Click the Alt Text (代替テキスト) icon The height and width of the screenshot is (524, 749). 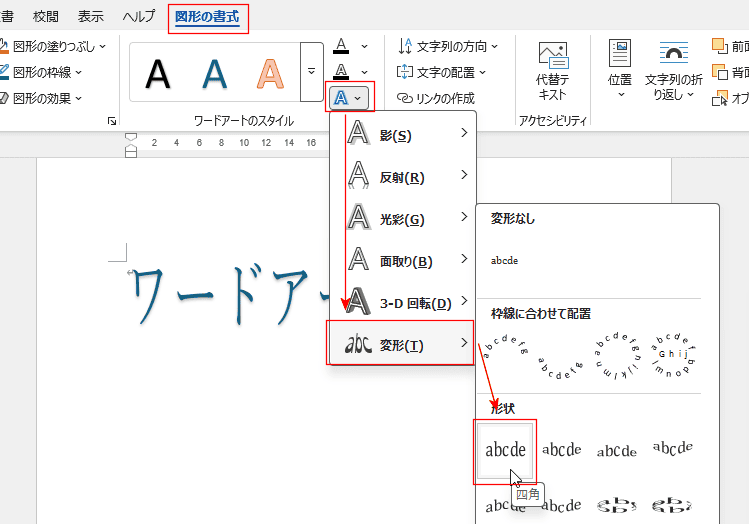[552, 56]
